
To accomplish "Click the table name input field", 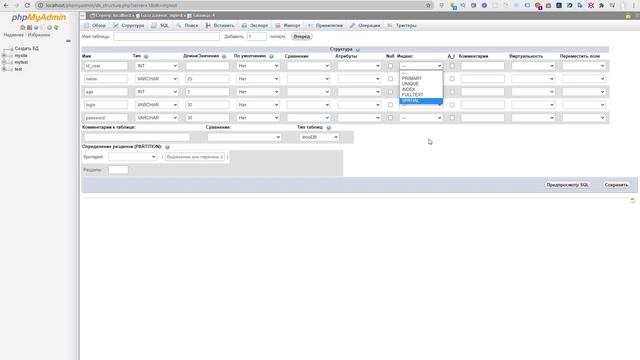I will [x=167, y=36].
